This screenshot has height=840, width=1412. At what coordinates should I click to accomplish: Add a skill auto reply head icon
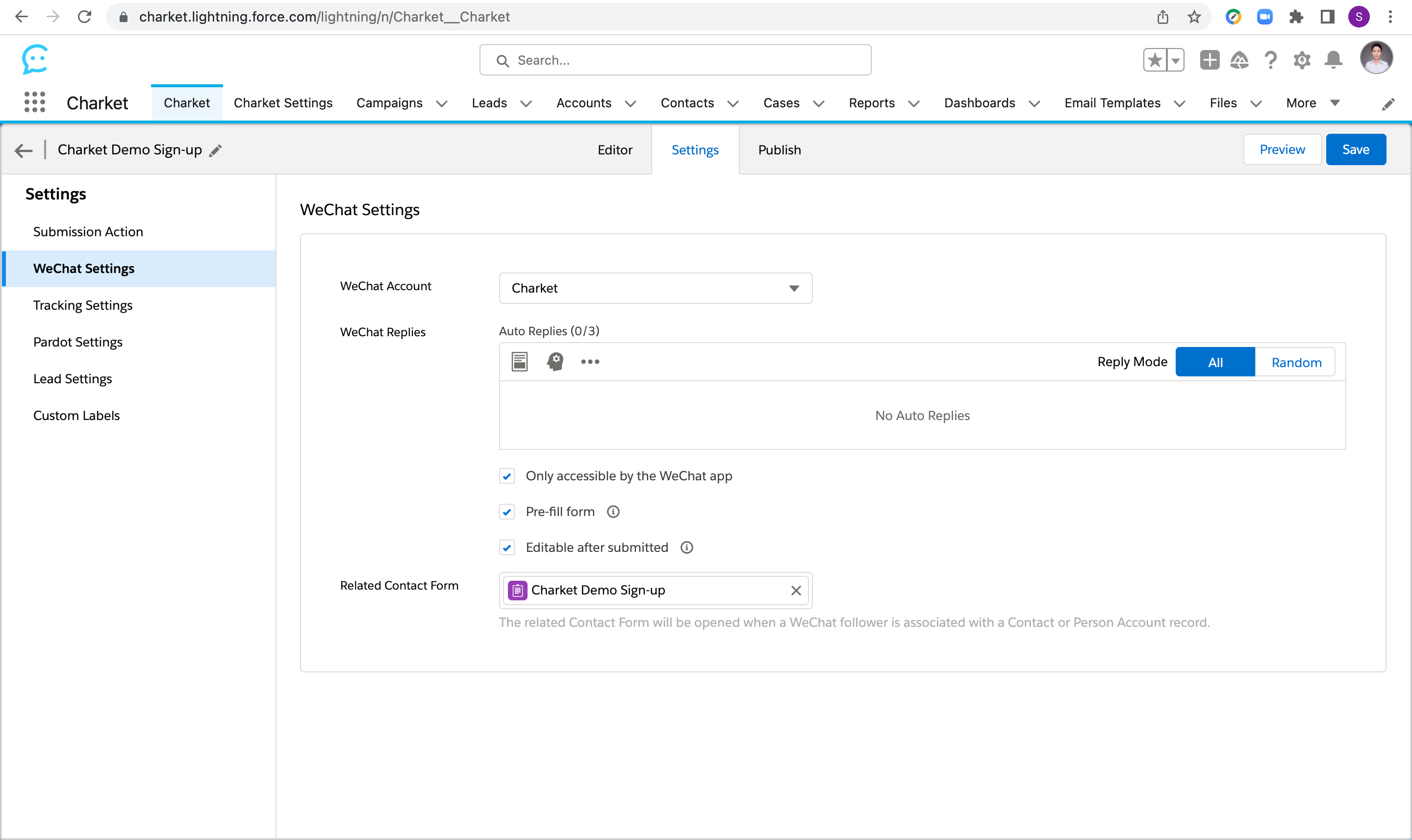[555, 362]
